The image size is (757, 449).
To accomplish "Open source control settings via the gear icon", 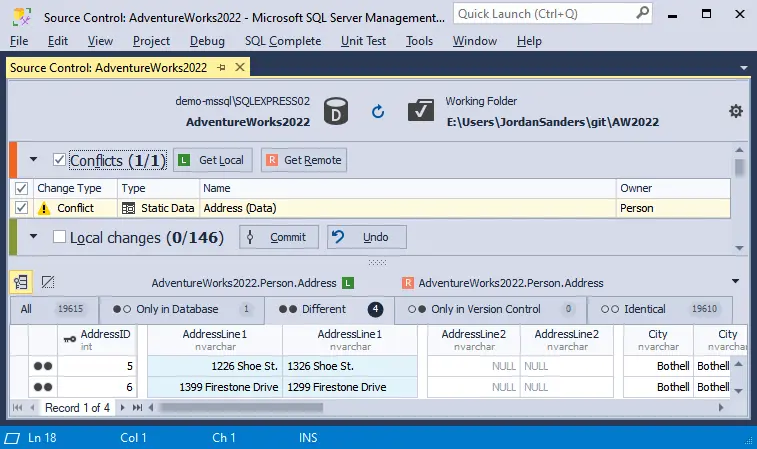I will point(735,112).
